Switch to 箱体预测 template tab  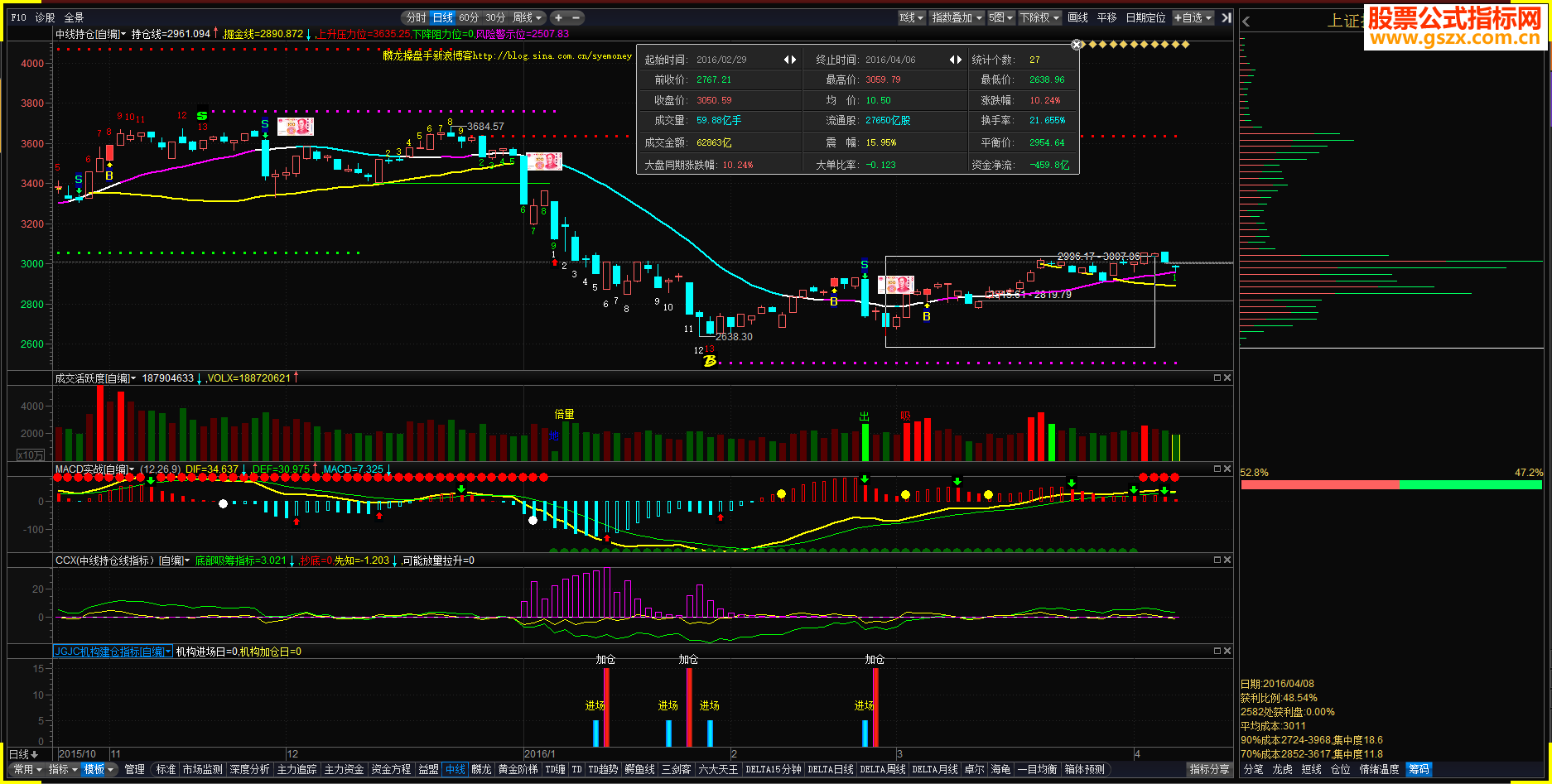coord(1085,769)
